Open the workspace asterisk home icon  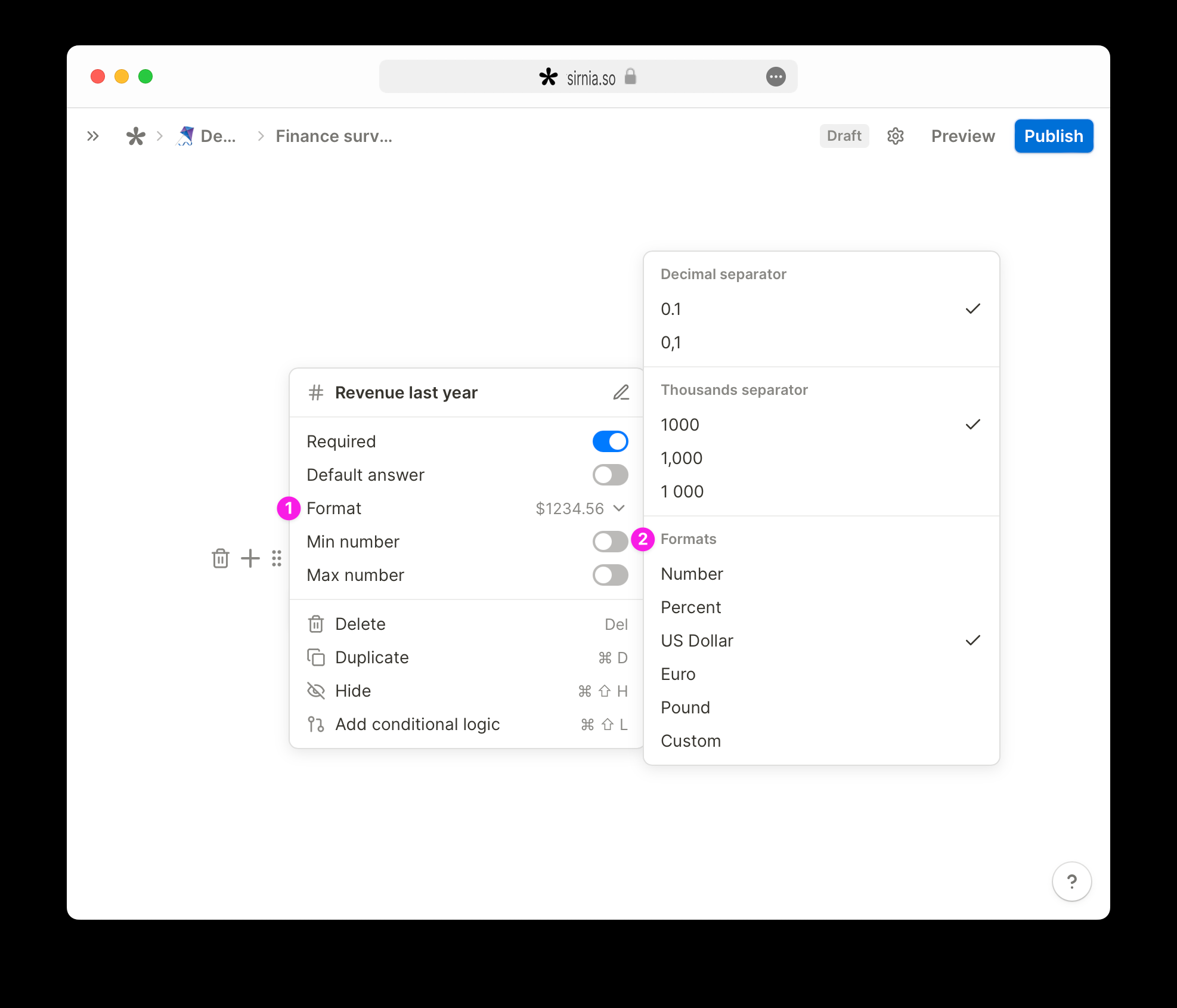[135, 136]
